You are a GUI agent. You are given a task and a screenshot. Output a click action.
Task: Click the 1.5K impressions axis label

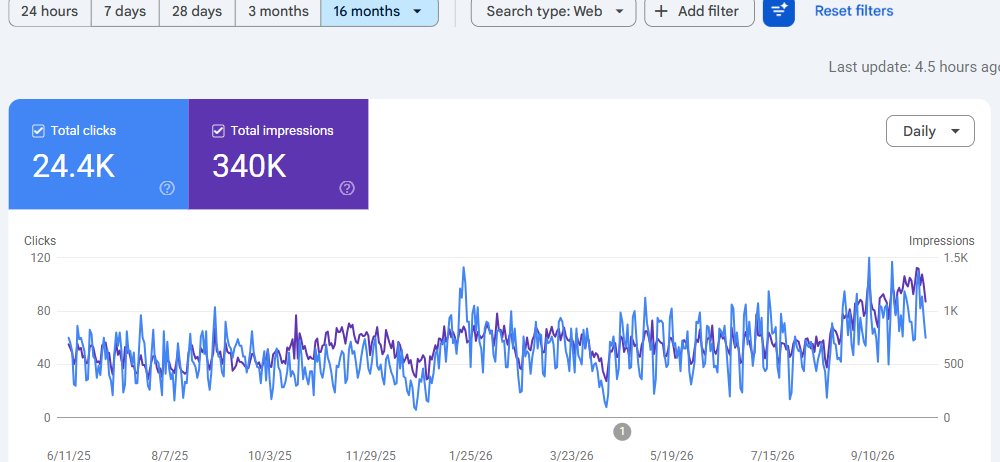(x=956, y=258)
